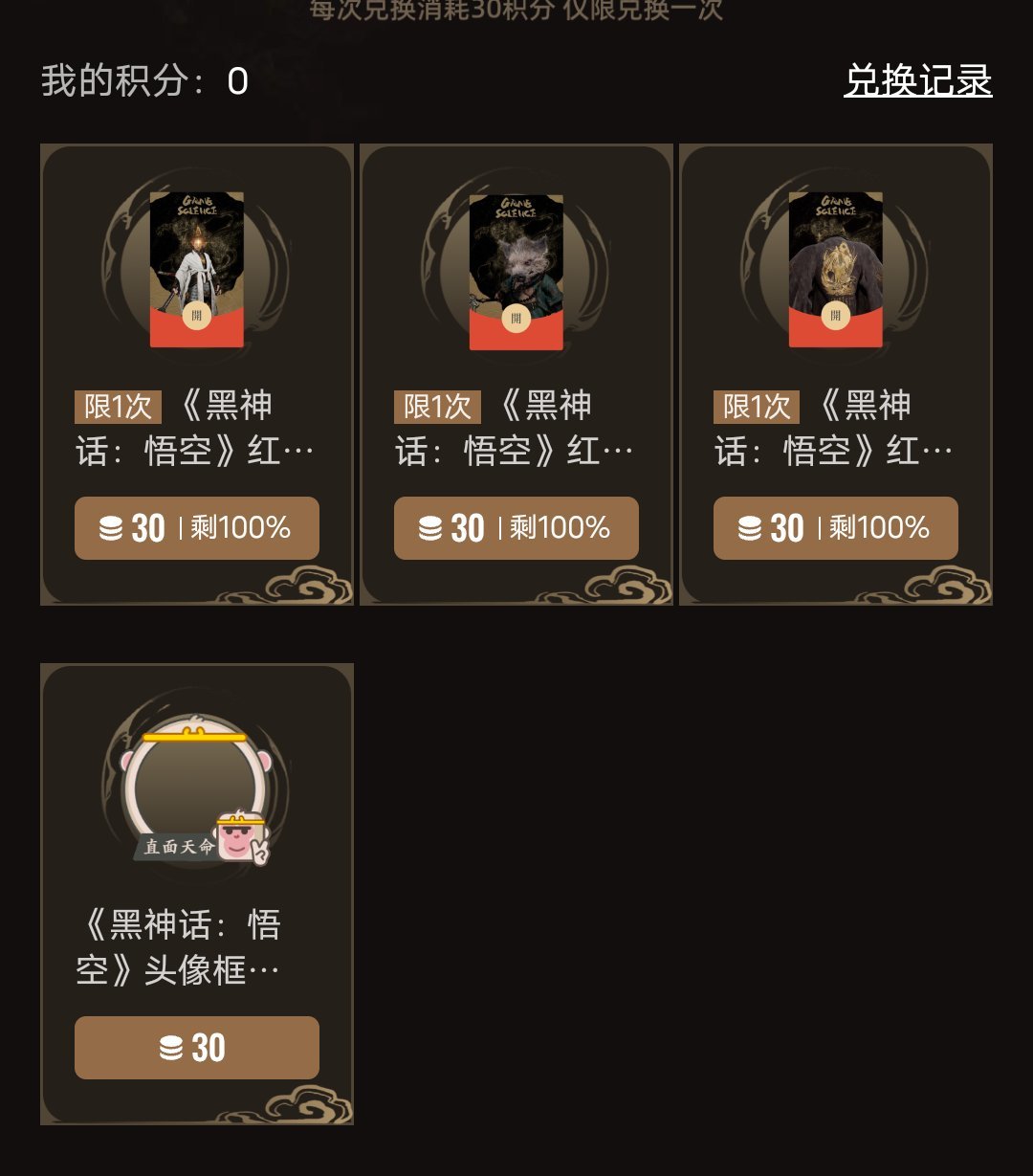Tap the golden armor red envelope image

click(836, 270)
